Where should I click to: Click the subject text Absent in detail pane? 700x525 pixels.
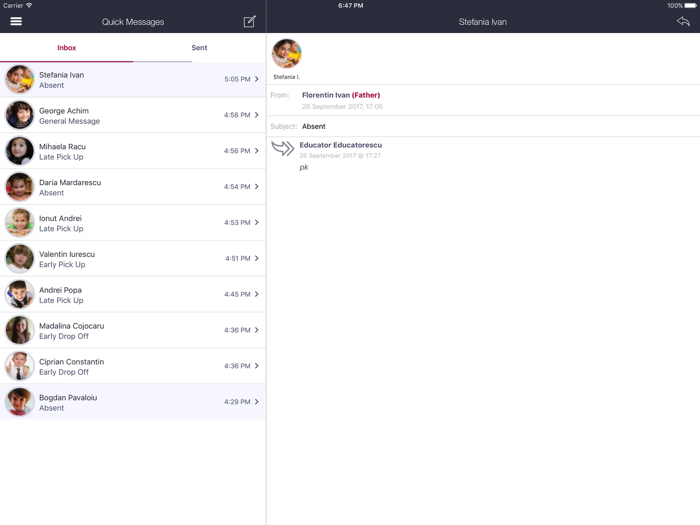pyautogui.click(x=313, y=126)
